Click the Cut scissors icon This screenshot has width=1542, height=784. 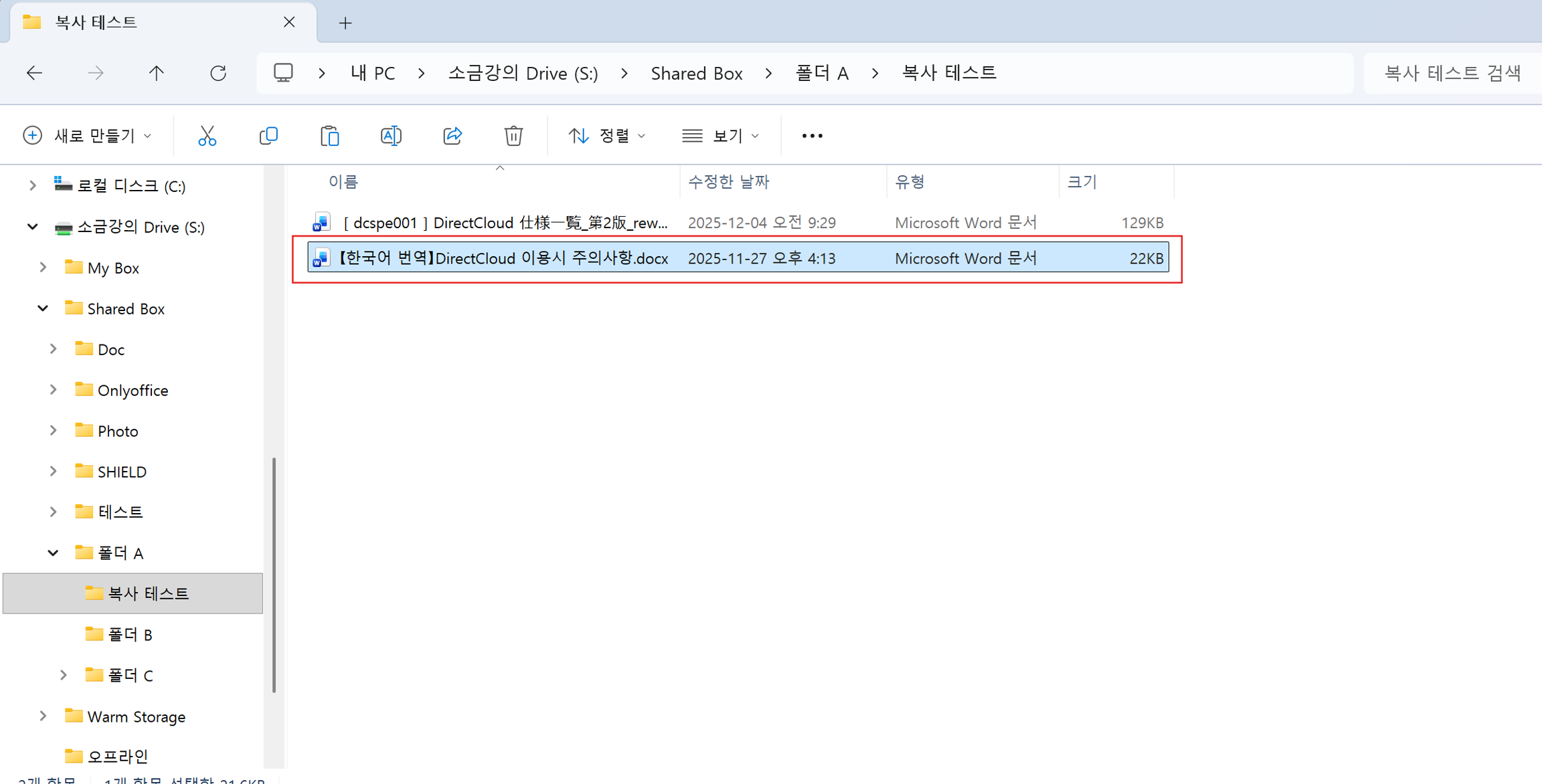tap(207, 136)
